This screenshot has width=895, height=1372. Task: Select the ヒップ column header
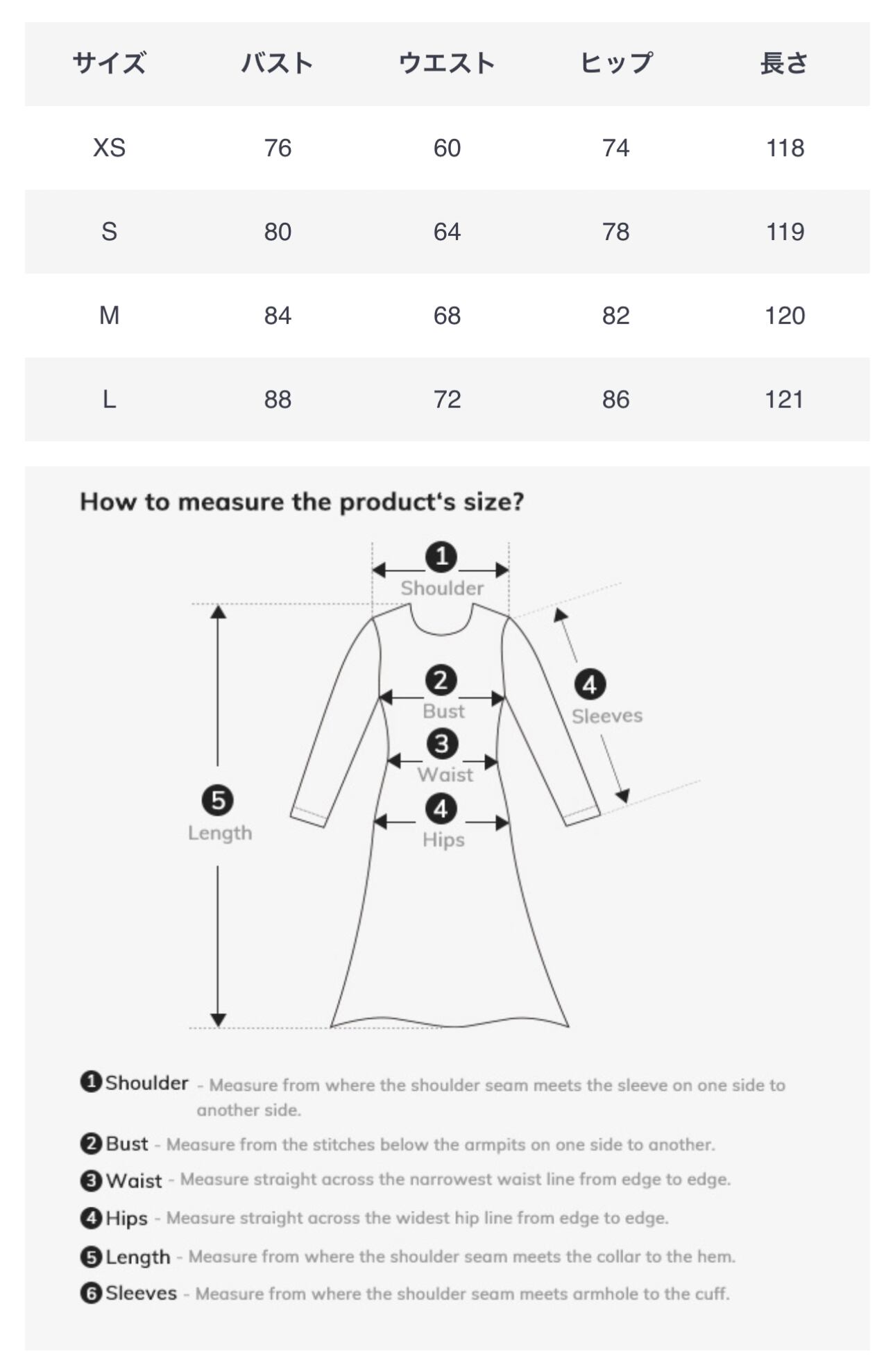pyautogui.click(x=616, y=64)
